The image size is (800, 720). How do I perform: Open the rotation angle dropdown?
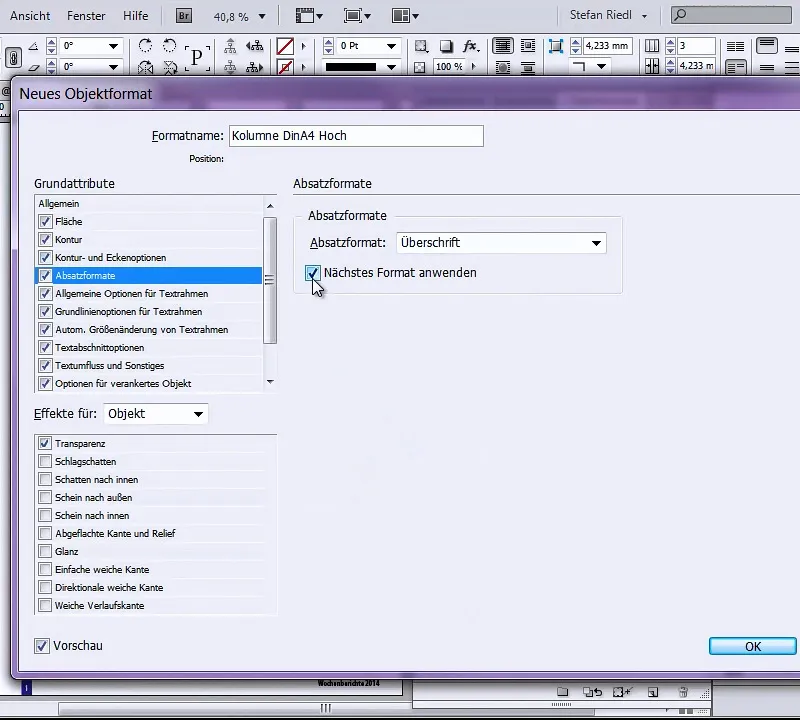tap(113, 46)
